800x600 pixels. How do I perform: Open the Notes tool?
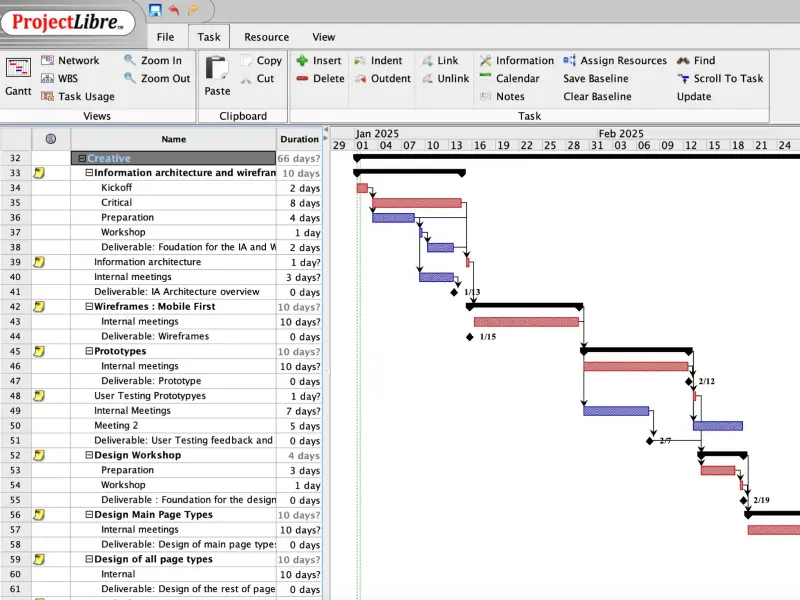(513, 96)
